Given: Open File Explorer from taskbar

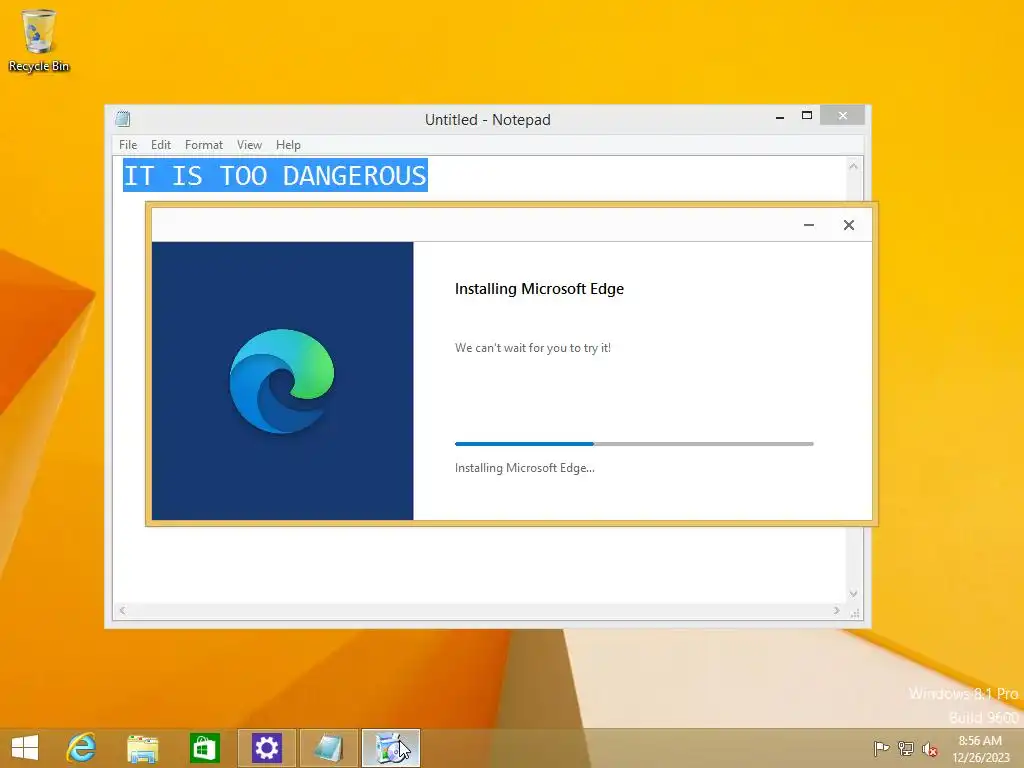Looking at the screenshot, I should coord(142,748).
